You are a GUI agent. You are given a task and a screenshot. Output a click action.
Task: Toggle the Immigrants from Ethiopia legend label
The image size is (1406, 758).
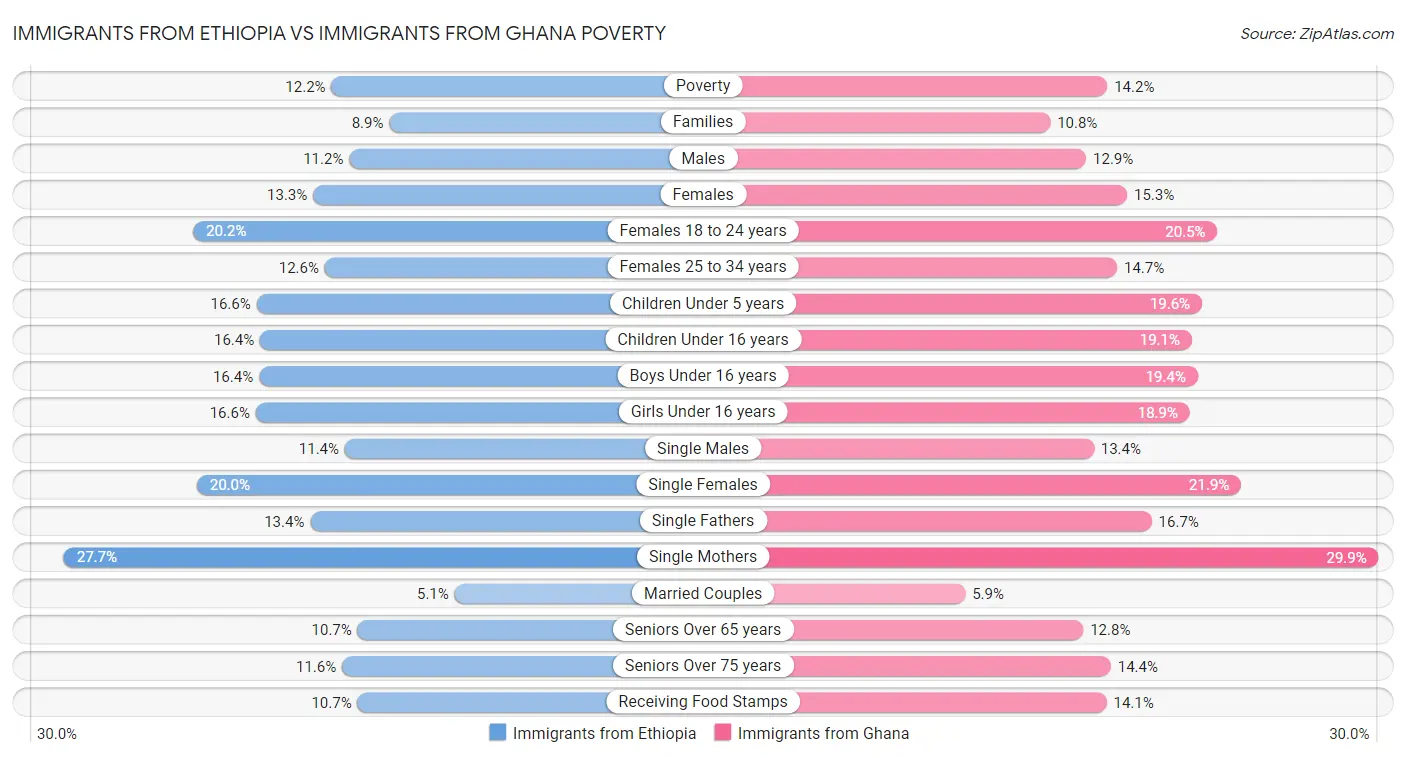[604, 733]
